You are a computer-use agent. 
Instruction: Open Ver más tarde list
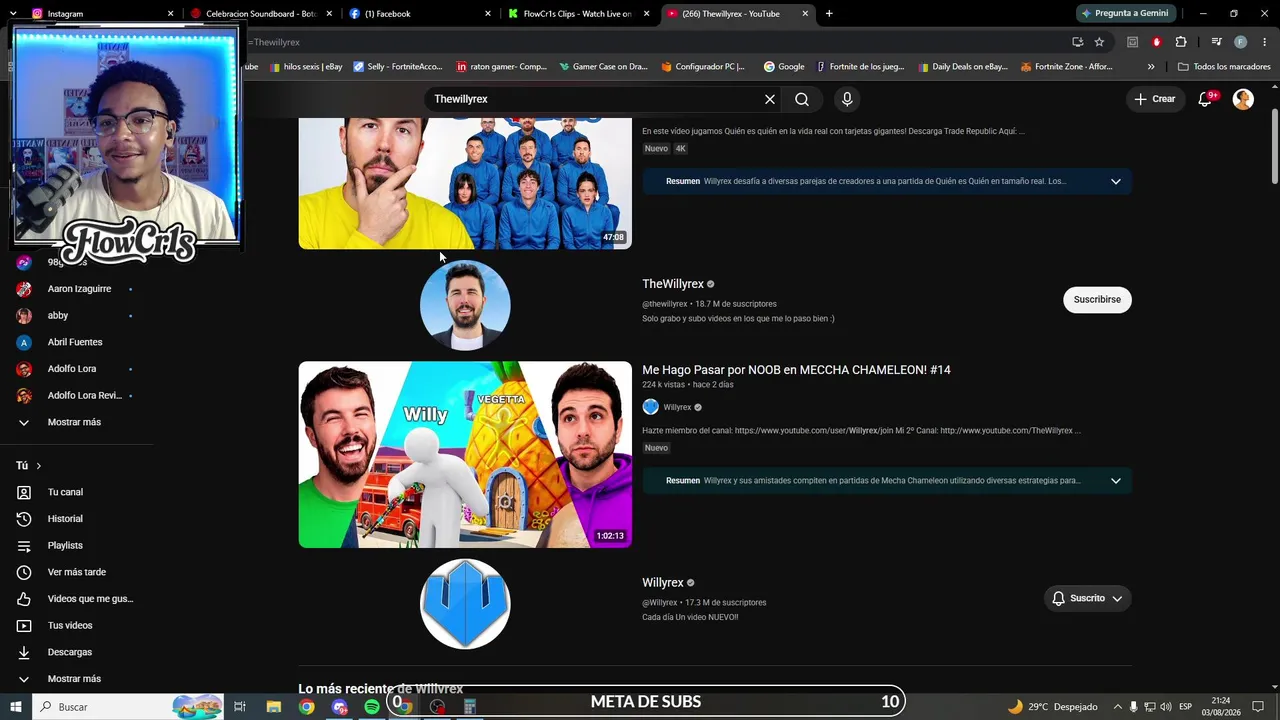(76, 572)
